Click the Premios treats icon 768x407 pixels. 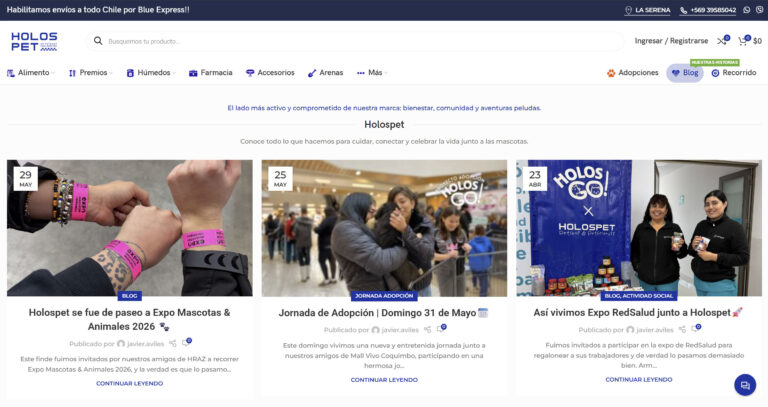click(72, 73)
